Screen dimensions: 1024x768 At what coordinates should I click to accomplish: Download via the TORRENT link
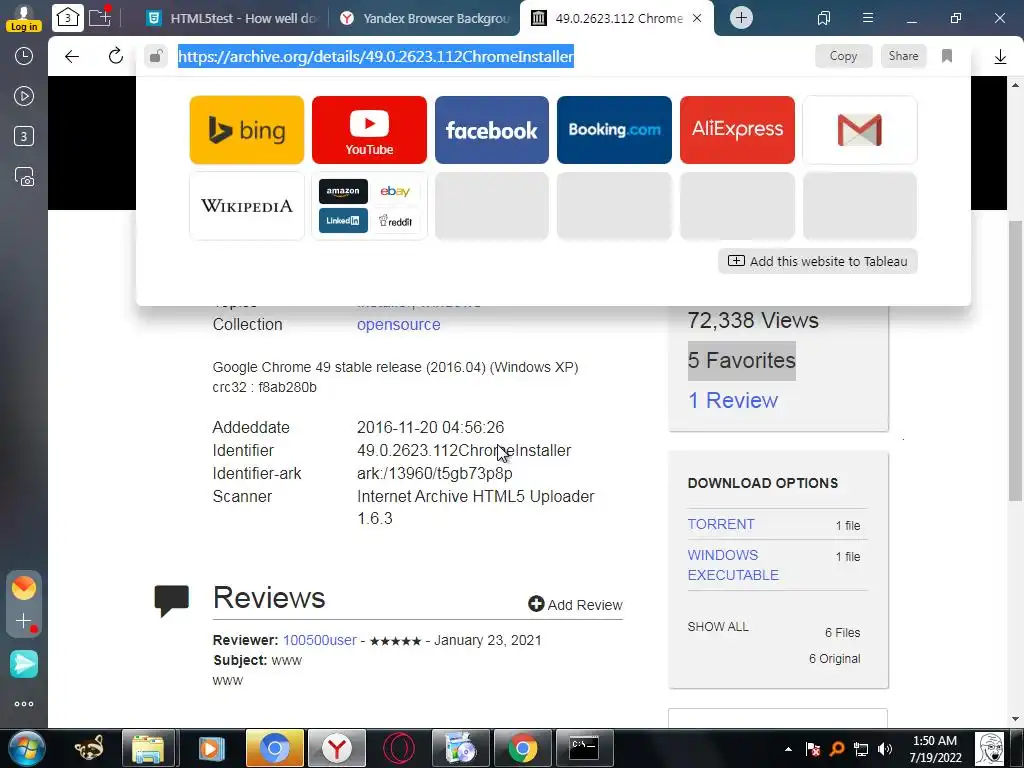[720, 524]
